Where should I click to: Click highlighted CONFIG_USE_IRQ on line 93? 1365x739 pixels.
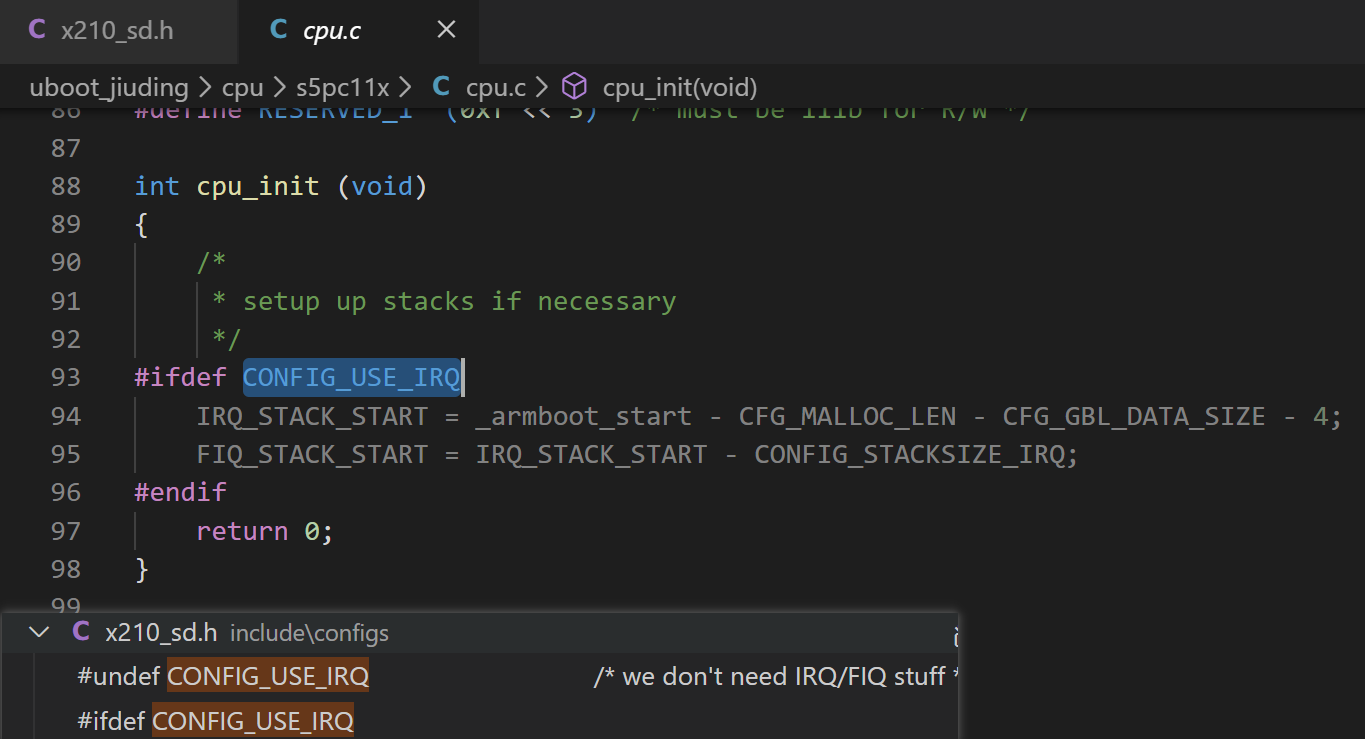(x=351, y=378)
